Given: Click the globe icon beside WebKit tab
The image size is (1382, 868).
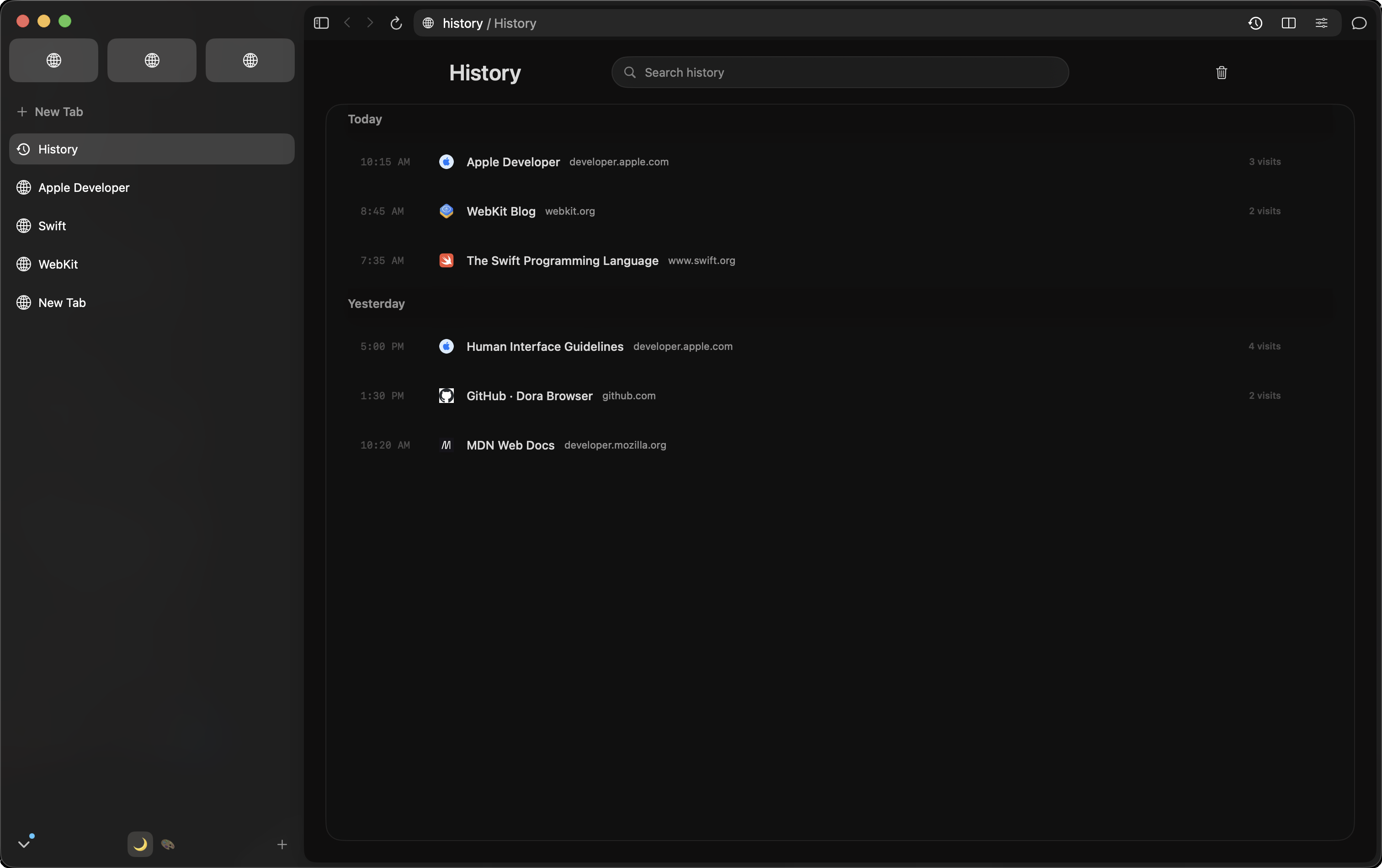Looking at the screenshot, I should pos(23,265).
